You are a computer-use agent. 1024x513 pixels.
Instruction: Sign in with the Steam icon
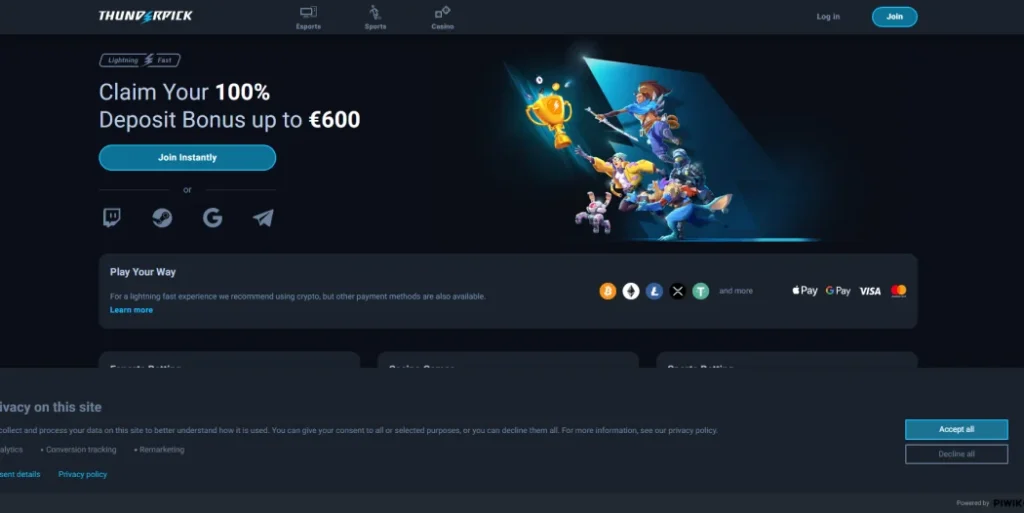[x=162, y=217]
